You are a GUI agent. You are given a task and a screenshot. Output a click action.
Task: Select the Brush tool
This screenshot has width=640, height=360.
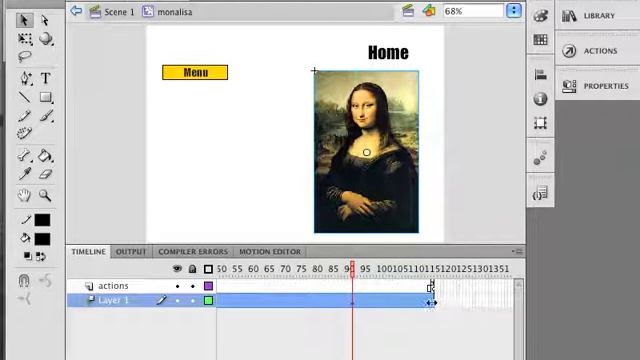pos(46,116)
